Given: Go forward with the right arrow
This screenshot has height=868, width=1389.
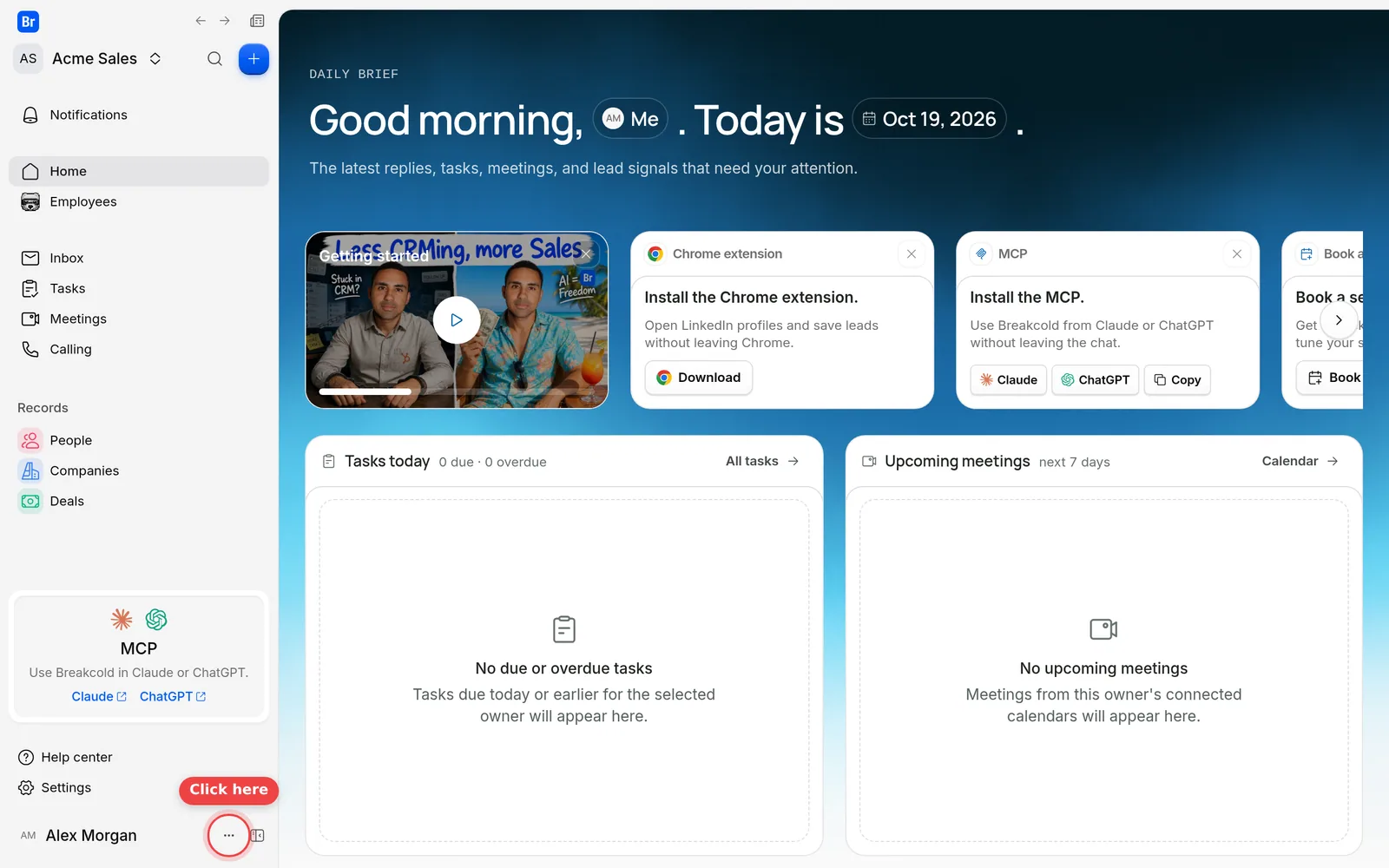Looking at the screenshot, I should pyautogui.click(x=225, y=21).
